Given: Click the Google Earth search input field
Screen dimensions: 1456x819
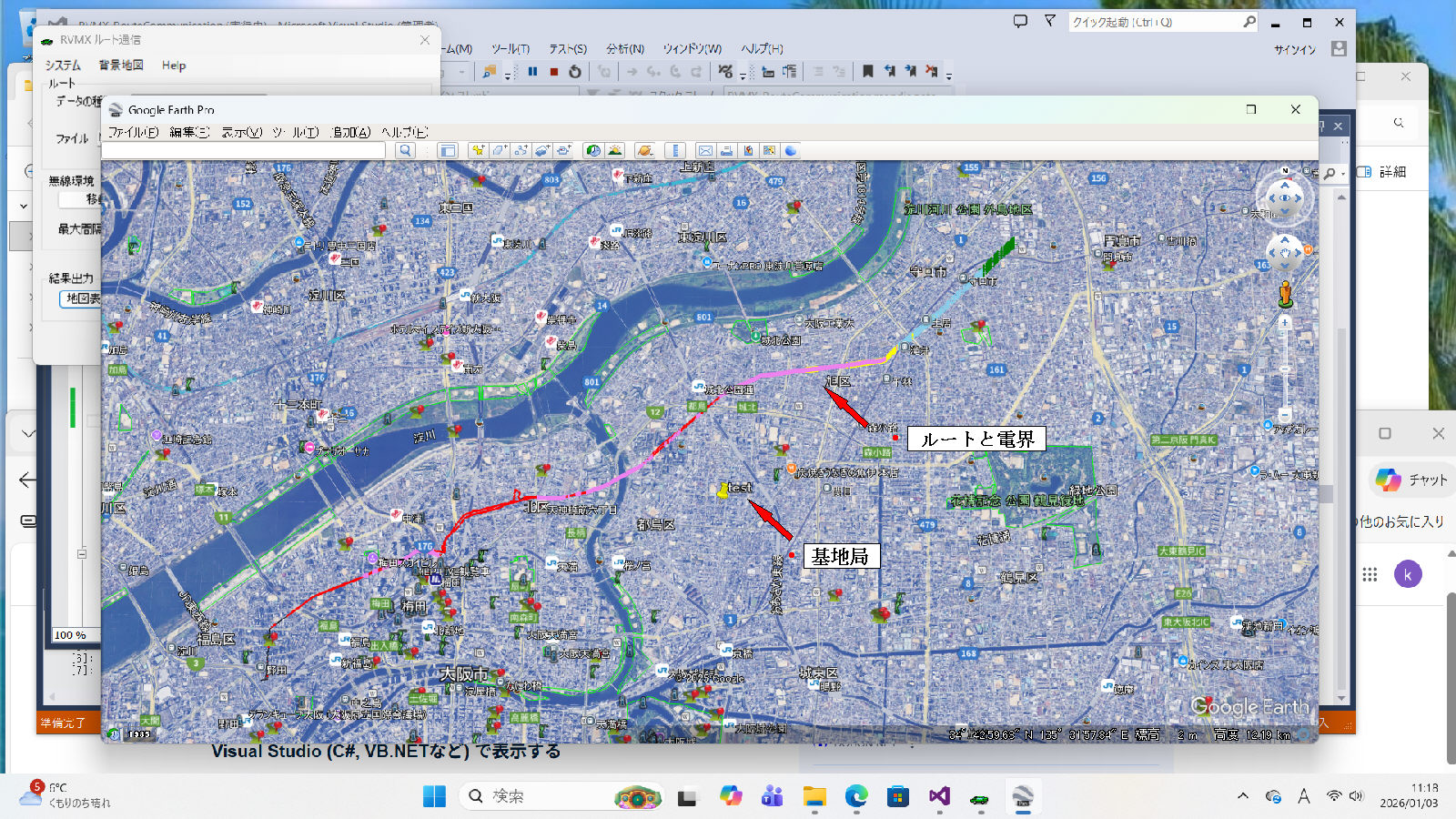Looking at the screenshot, I should (x=243, y=151).
